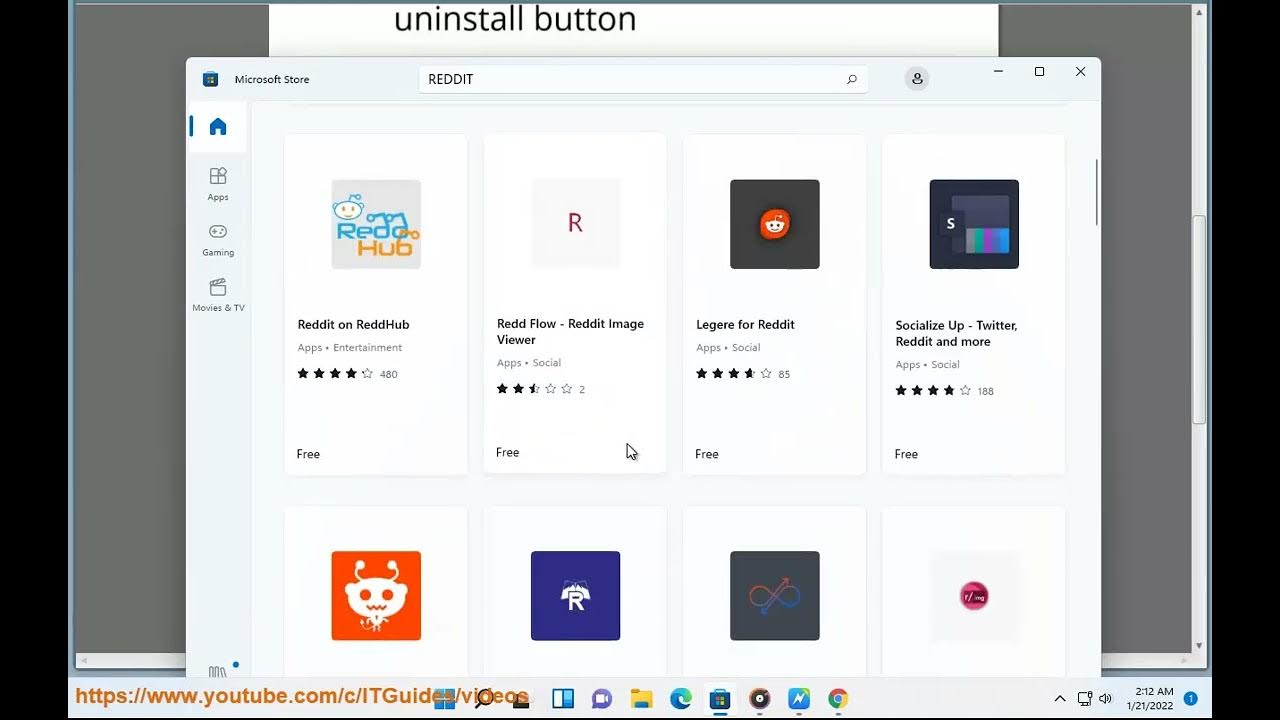Viewport: 1280px width, 720px height.
Task: Launch Google Chrome from the taskbar
Action: pyautogui.click(x=838, y=699)
